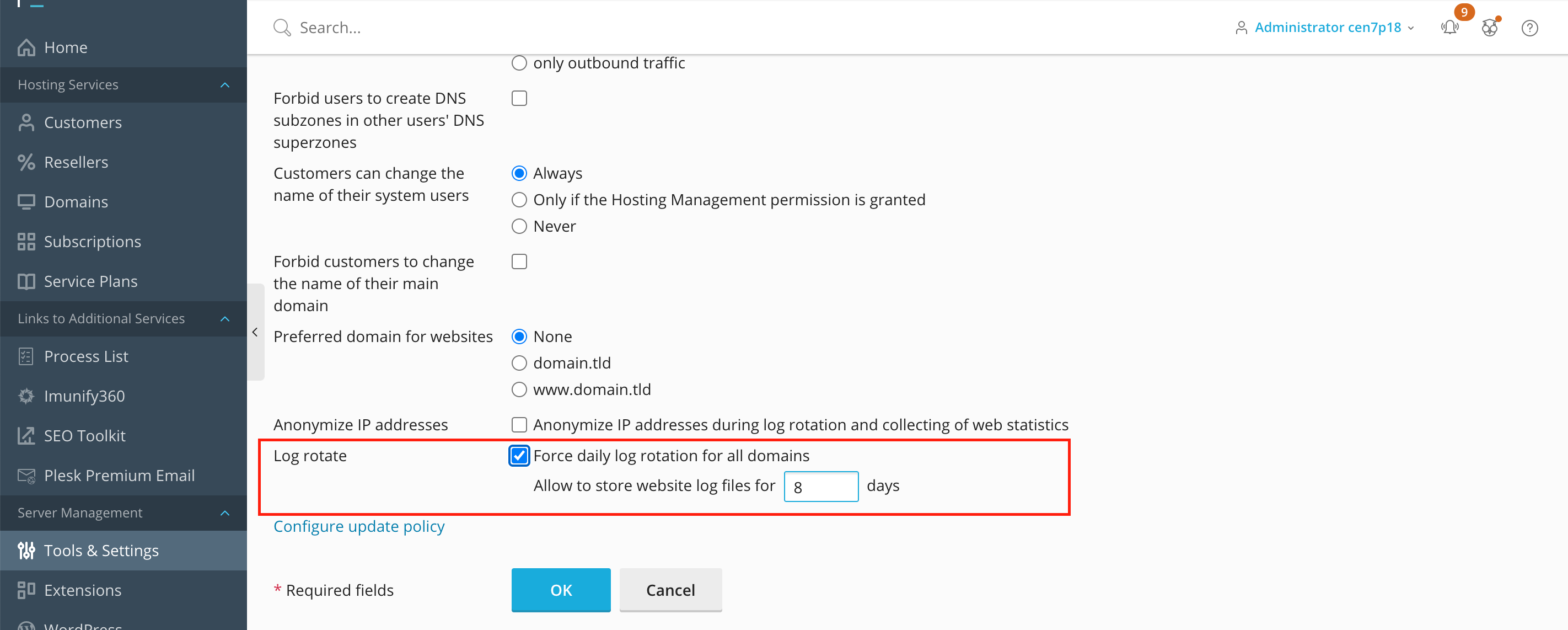The width and height of the screenshot is (1568, 630).
Task: Enable Anonymize IP addresses checkbox
Action: pos(519,425)
